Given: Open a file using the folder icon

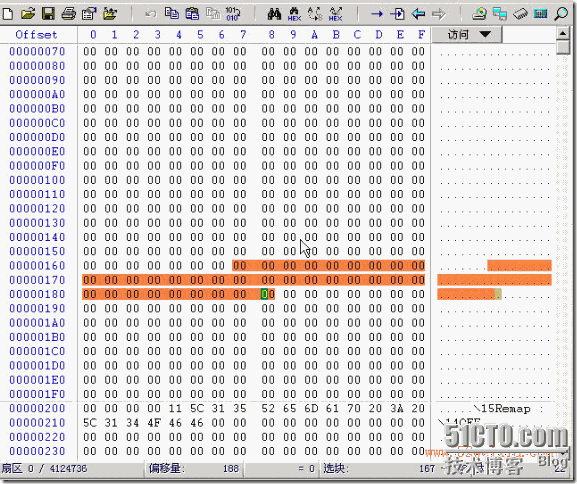Looking at the screenshot, I should pos(28,14).
